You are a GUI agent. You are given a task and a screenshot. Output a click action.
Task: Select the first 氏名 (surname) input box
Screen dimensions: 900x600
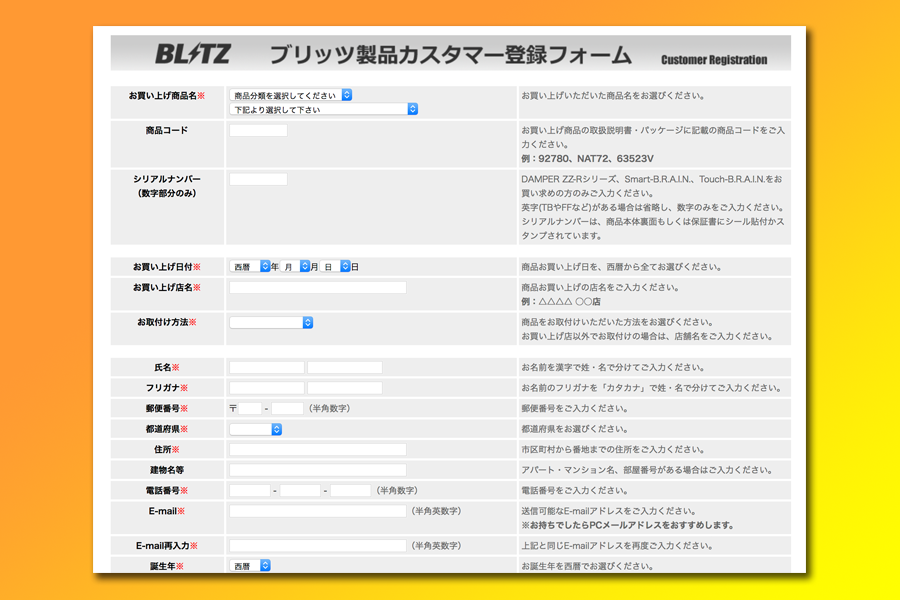[x=267, y=367]
